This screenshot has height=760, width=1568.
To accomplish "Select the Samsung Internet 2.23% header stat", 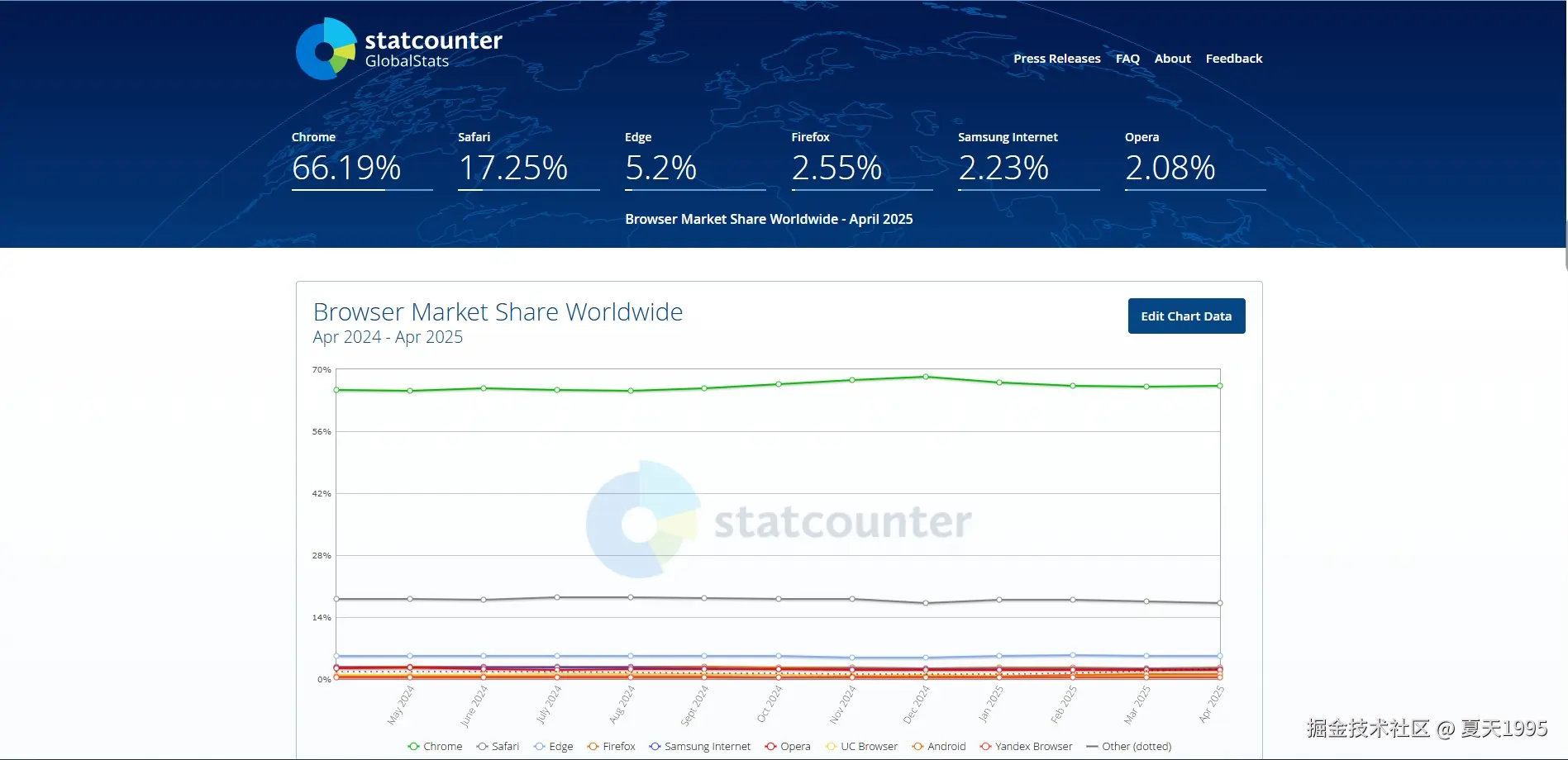I will pos(1029,160).
